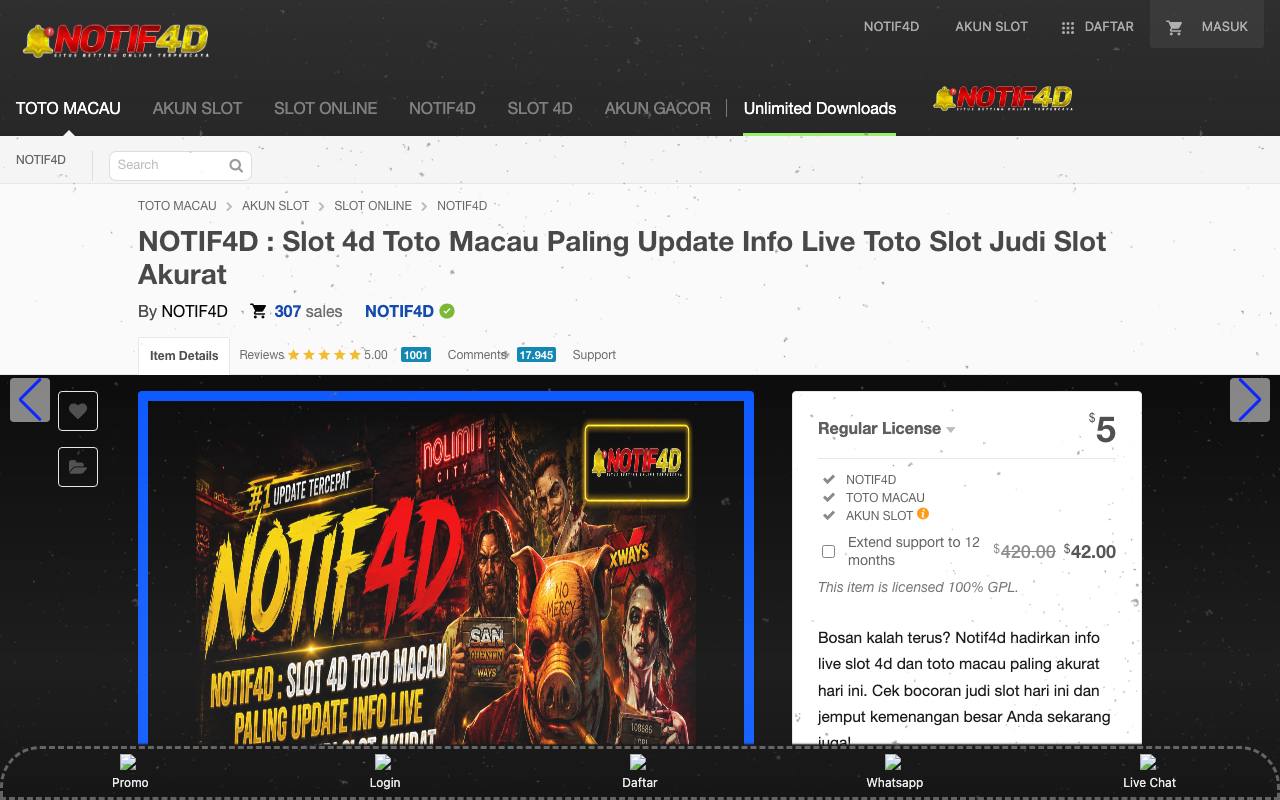Select the NOTIF4D nav tab

(x=442, y=108)
